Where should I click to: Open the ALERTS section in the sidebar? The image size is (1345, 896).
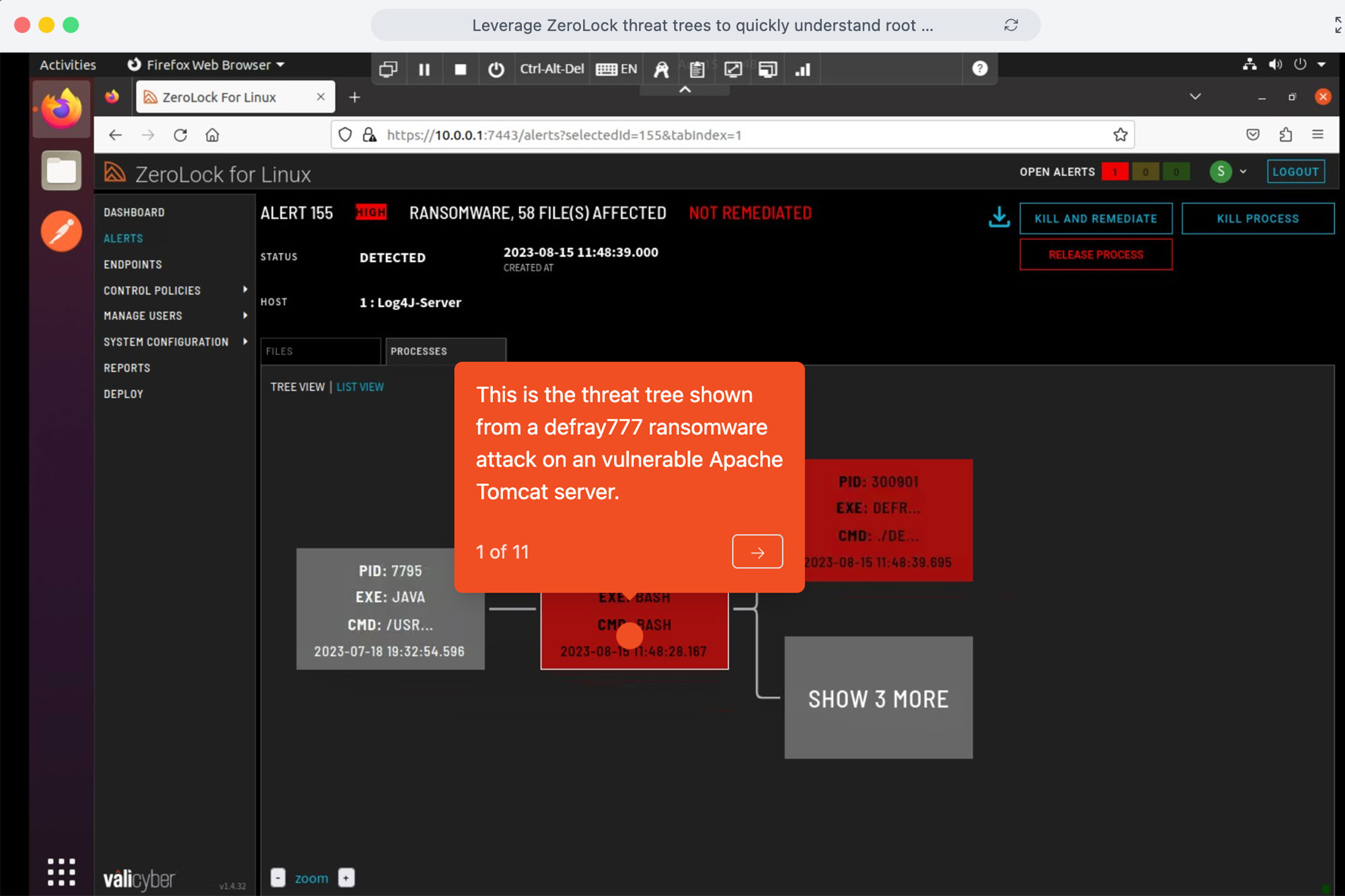[x=122, y=237]
